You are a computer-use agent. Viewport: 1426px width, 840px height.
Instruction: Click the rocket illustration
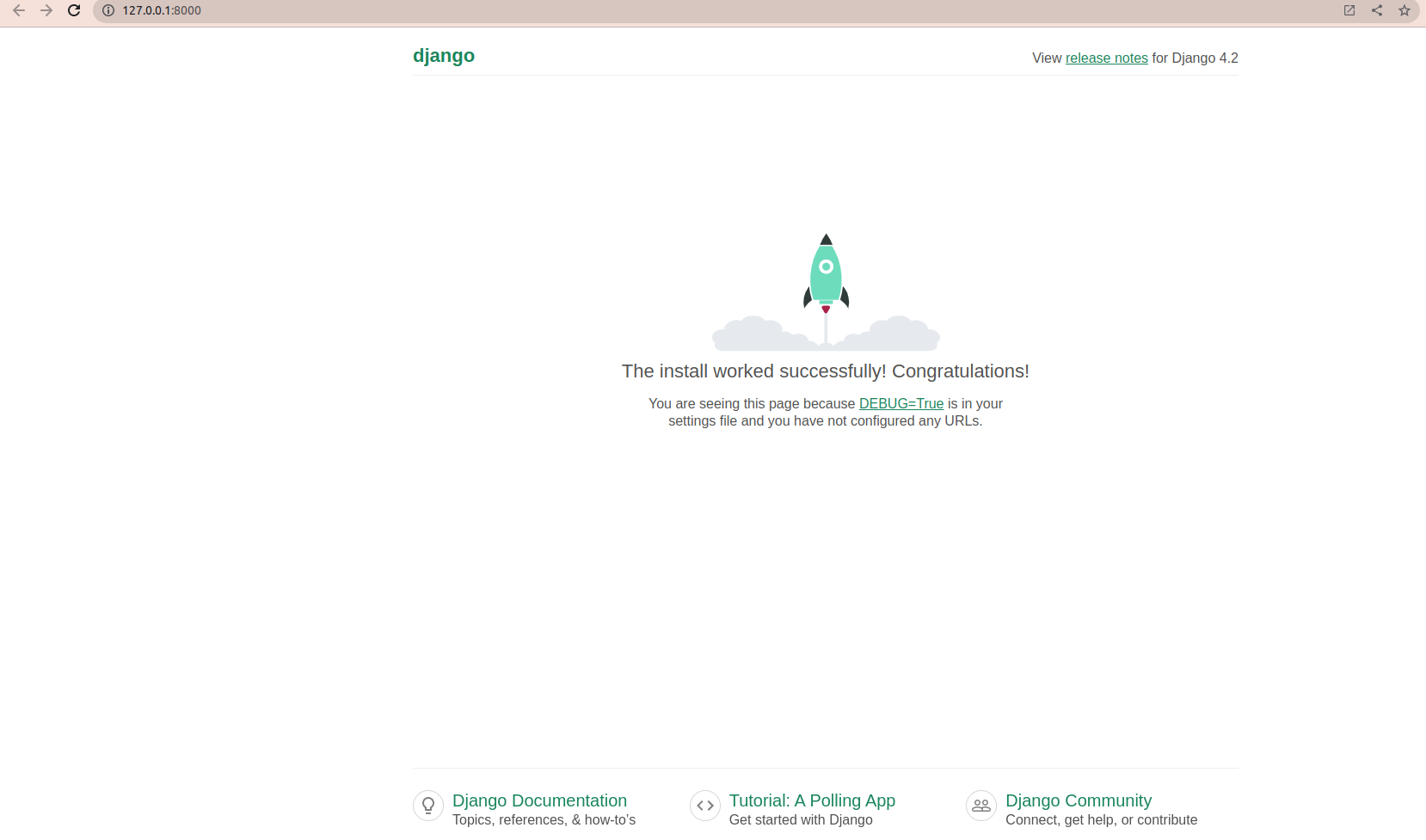pos(826,292)
